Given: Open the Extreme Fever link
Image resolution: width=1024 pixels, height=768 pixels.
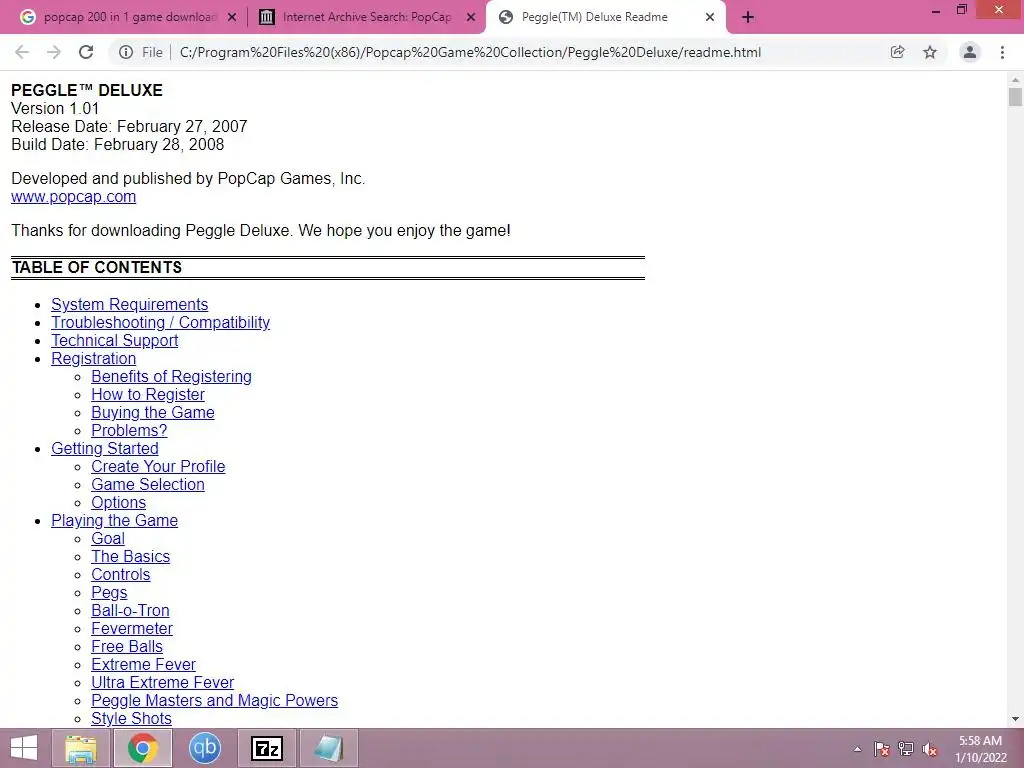Looking at the screenshot, I should 144,665.
